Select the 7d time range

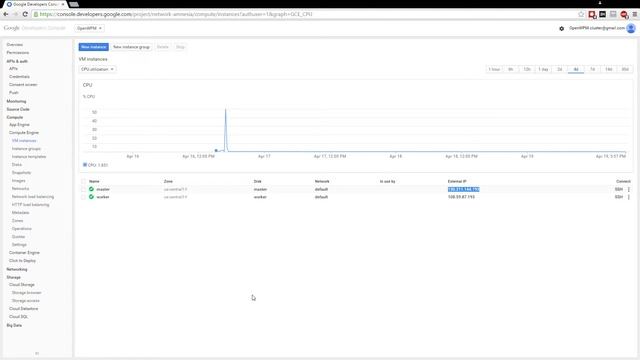(592, 69)
